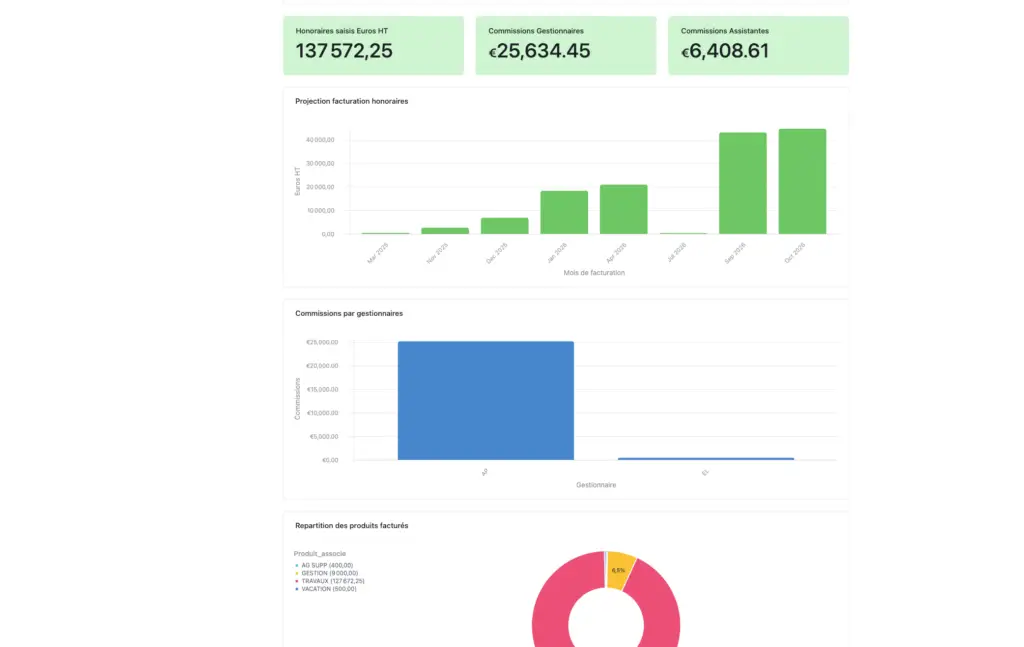The height and width of the screenshot is (647, 1024).
Task: Toggle GESTION legend entry in donut chart
Action: (x=325, y=573)
